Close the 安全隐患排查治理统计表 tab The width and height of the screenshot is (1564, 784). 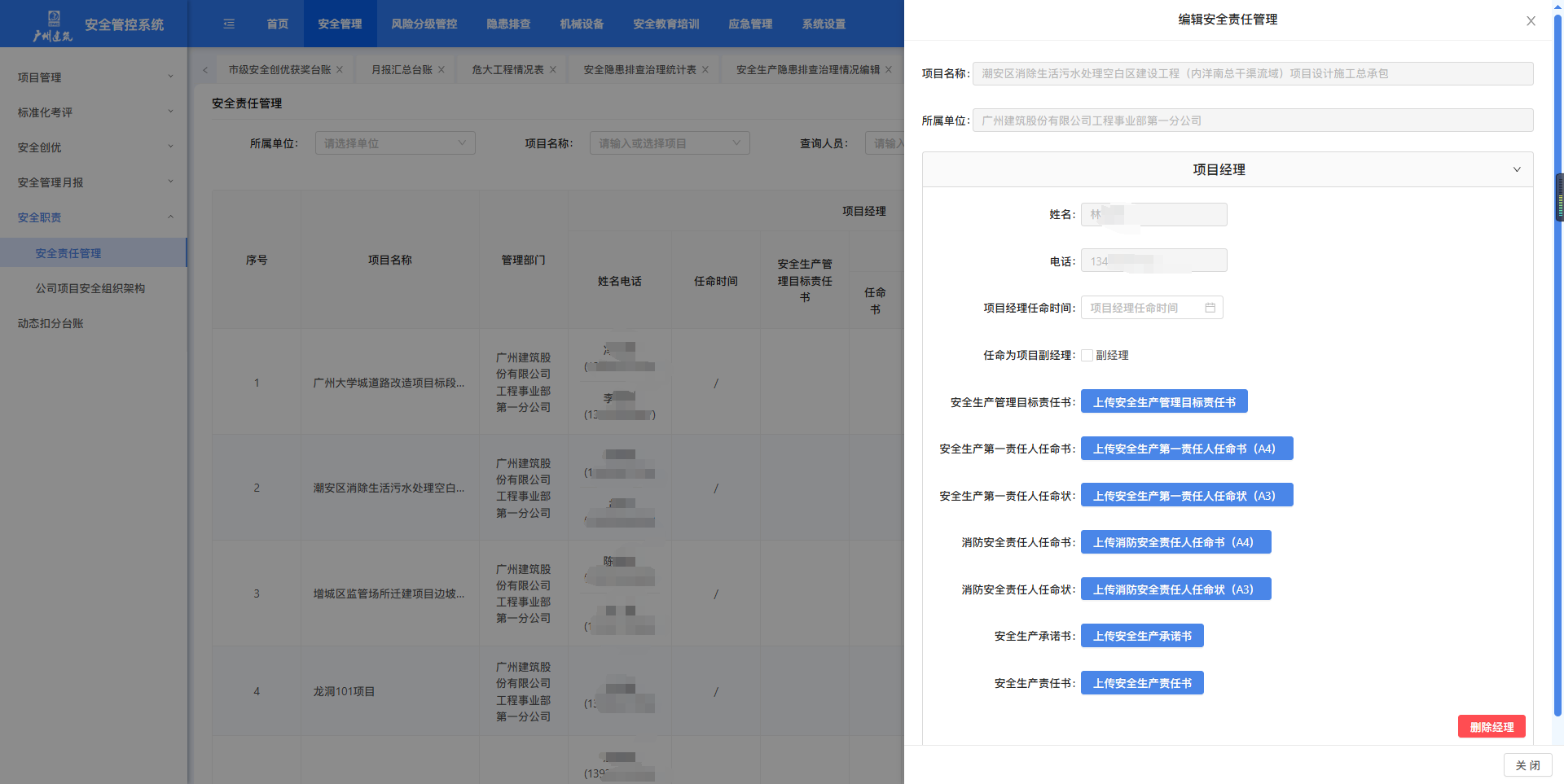[705, 70]
